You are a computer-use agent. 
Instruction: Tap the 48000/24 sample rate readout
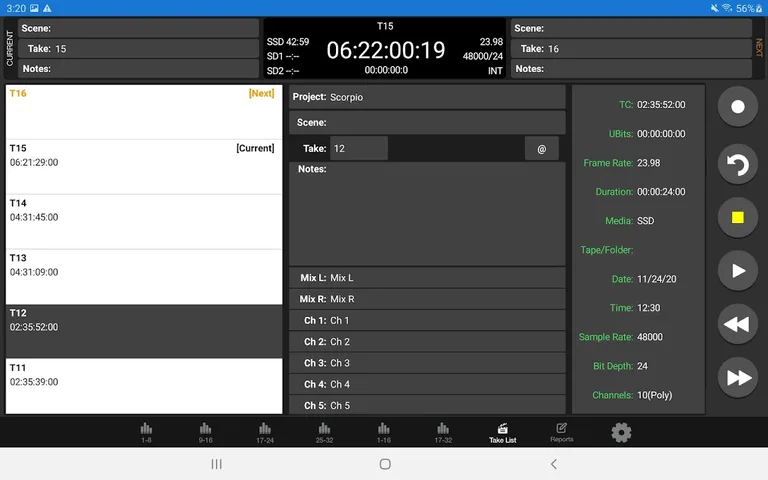[x=482, y=56]
